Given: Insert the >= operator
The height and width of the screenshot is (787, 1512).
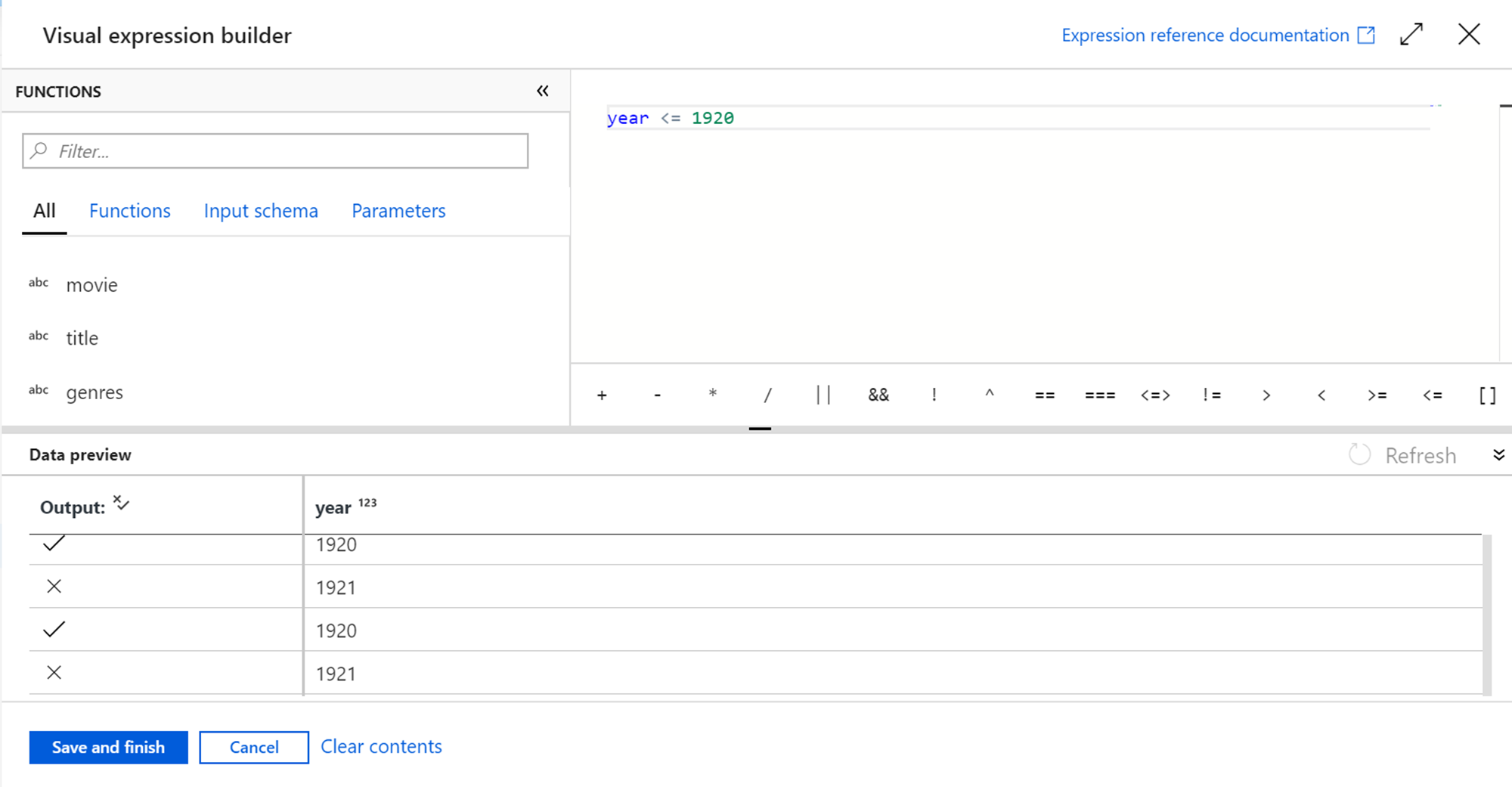Looking at the screenshot, I should (x=1377, y=395).
